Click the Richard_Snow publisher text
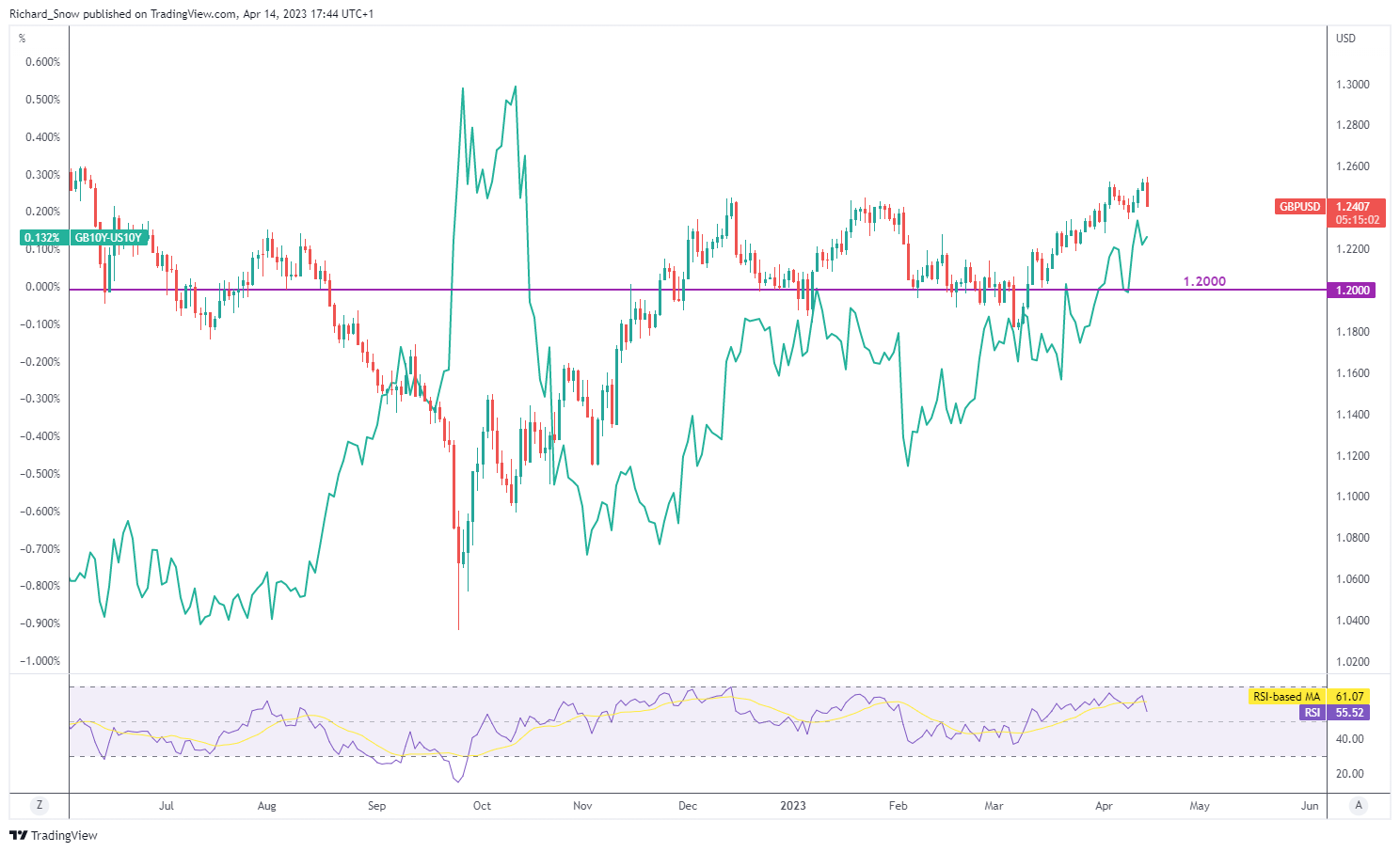 (x=44, y=14)
